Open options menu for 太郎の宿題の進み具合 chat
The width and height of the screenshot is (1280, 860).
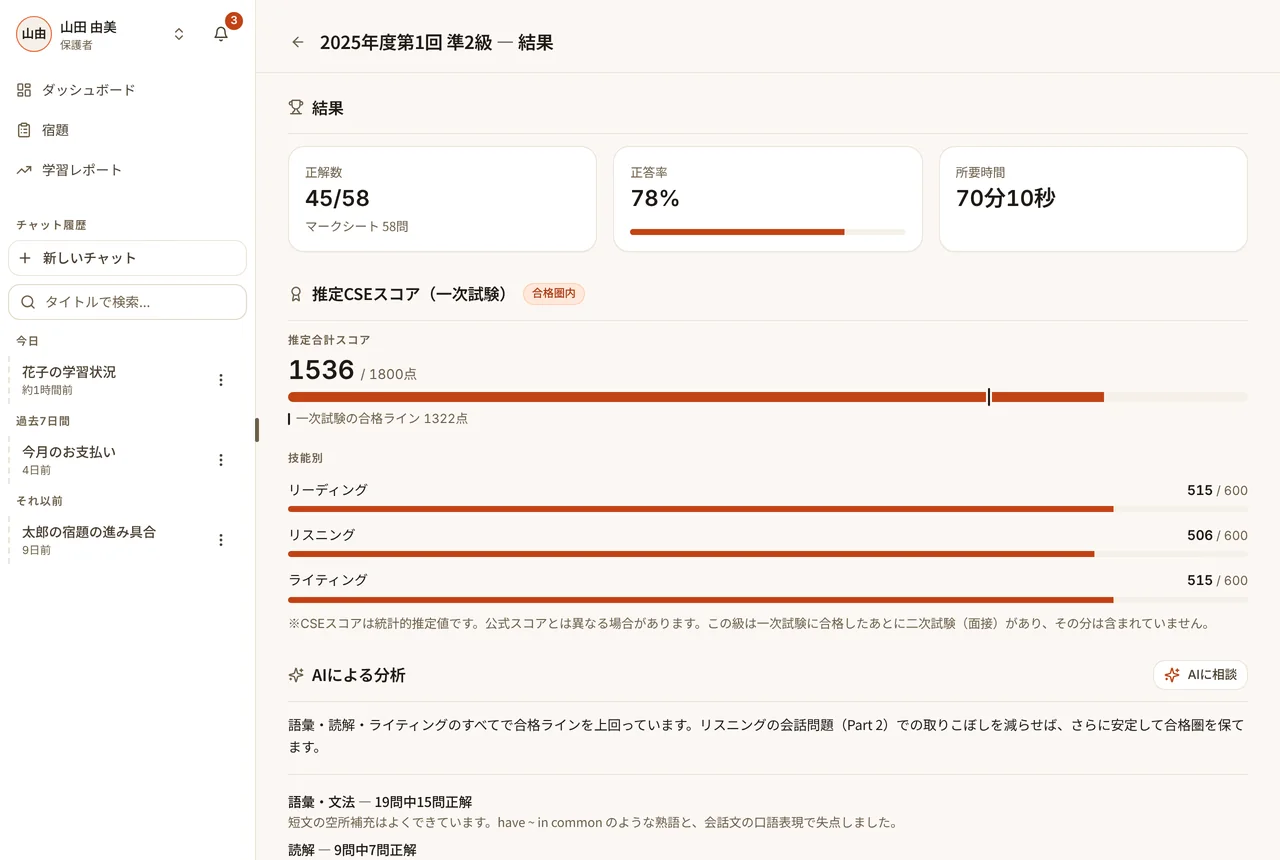[x=221, y=540]
